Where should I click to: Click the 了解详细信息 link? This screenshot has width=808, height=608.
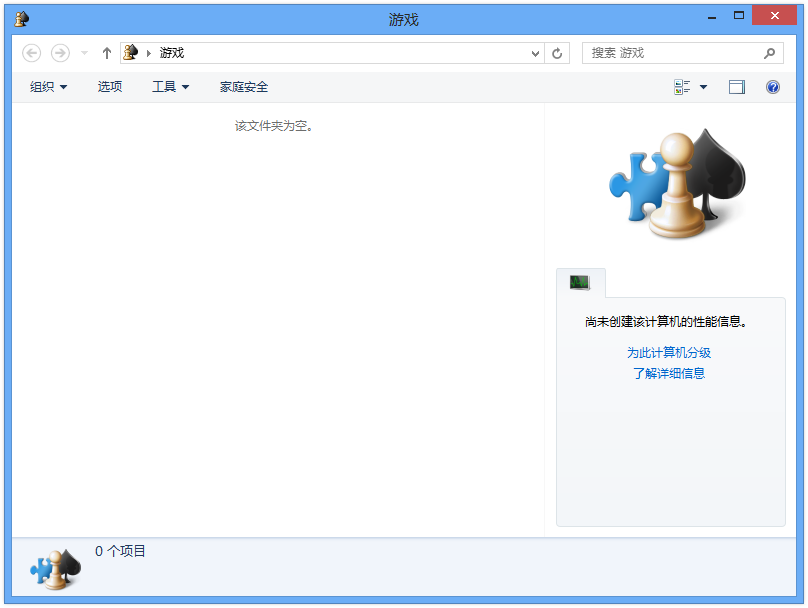click(x=669, y=373)
